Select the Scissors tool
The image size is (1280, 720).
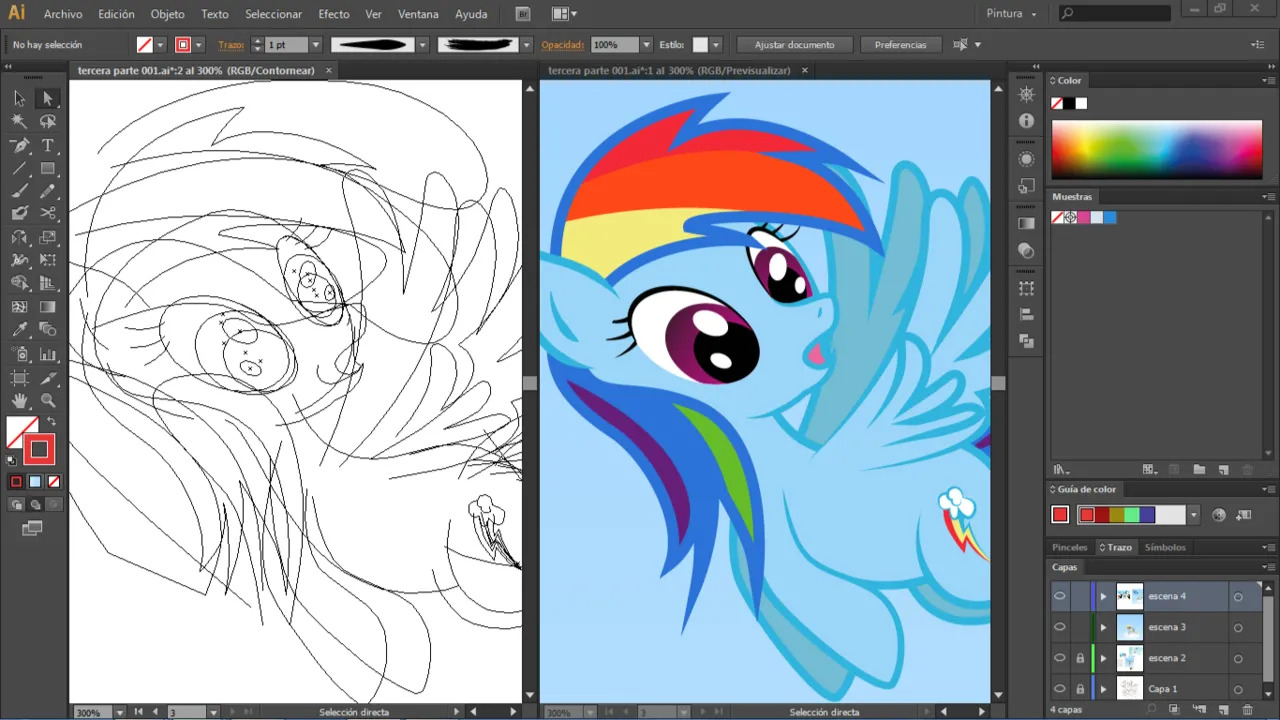click(47, 213)
